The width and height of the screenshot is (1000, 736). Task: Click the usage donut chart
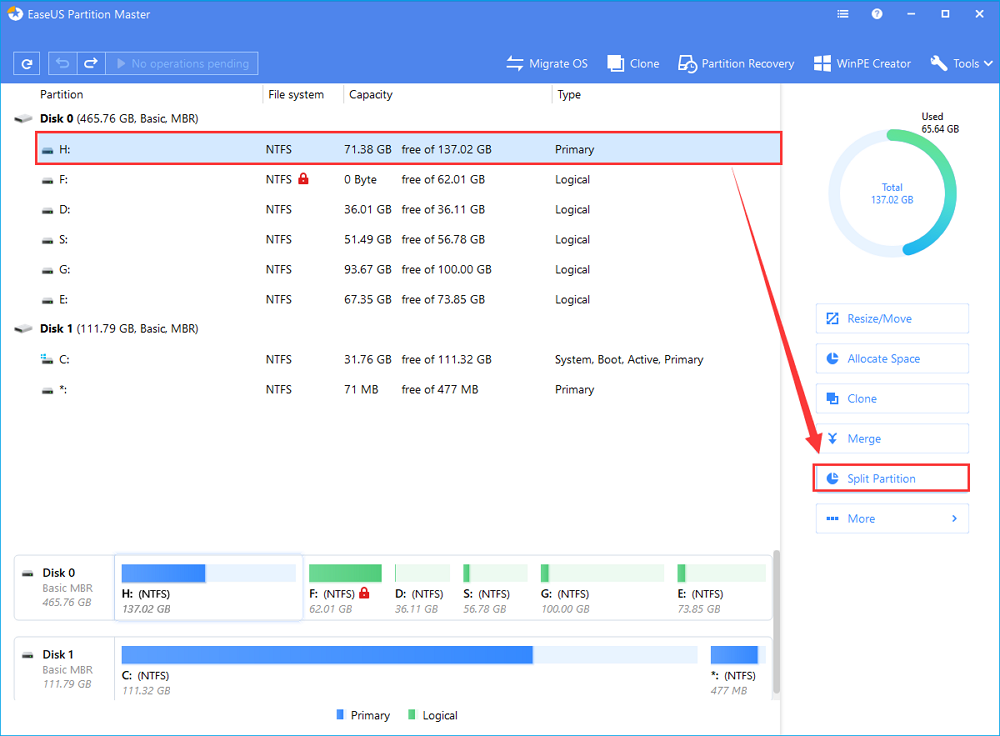pos(892,193)
